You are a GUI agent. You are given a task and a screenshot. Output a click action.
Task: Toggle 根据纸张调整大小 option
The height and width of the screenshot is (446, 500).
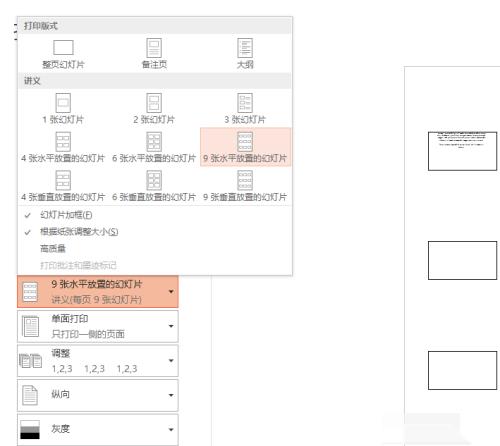coord(155,232)
